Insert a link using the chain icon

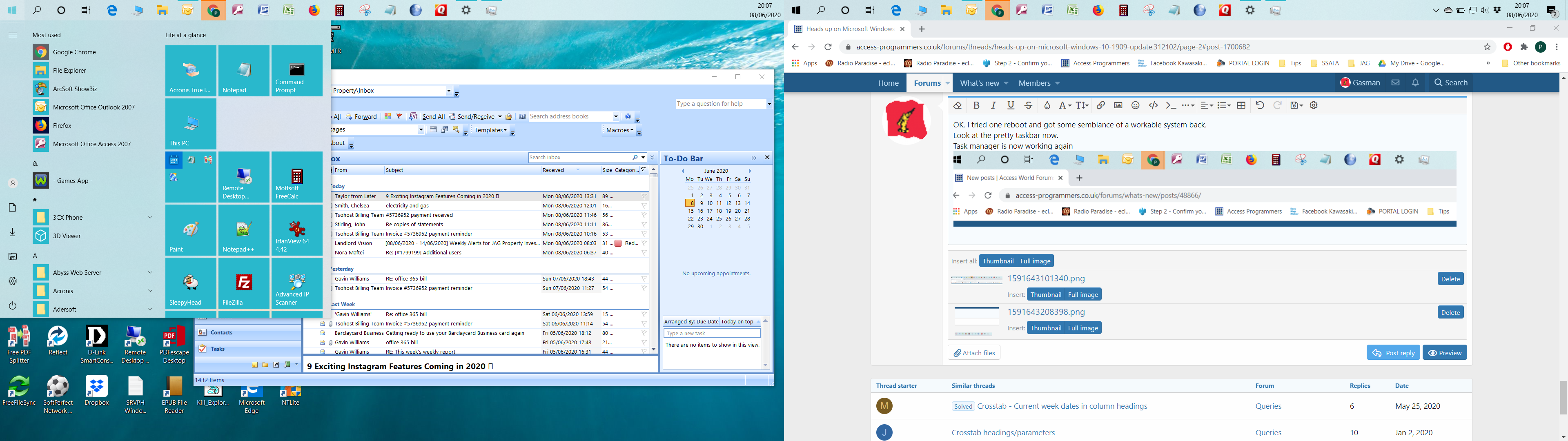pyautogui.click(x=1100, y=105)
